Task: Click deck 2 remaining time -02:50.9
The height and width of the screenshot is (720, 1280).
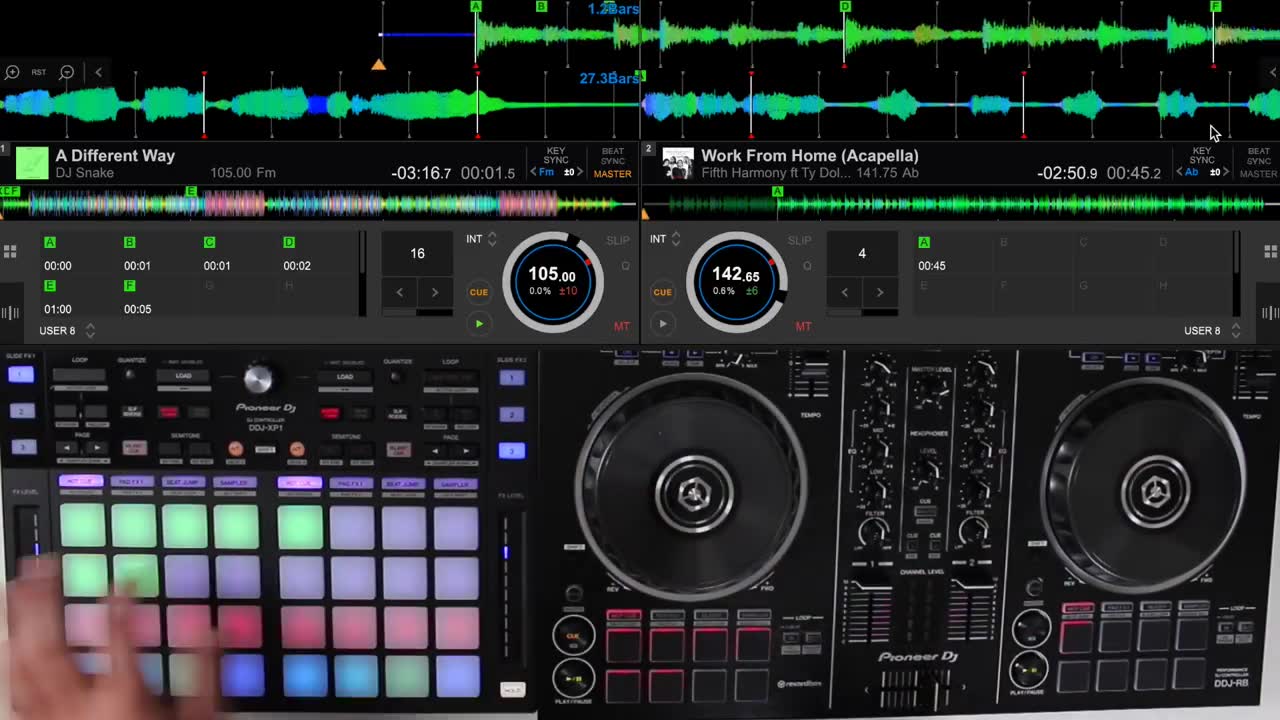Action: point(1067,173)
